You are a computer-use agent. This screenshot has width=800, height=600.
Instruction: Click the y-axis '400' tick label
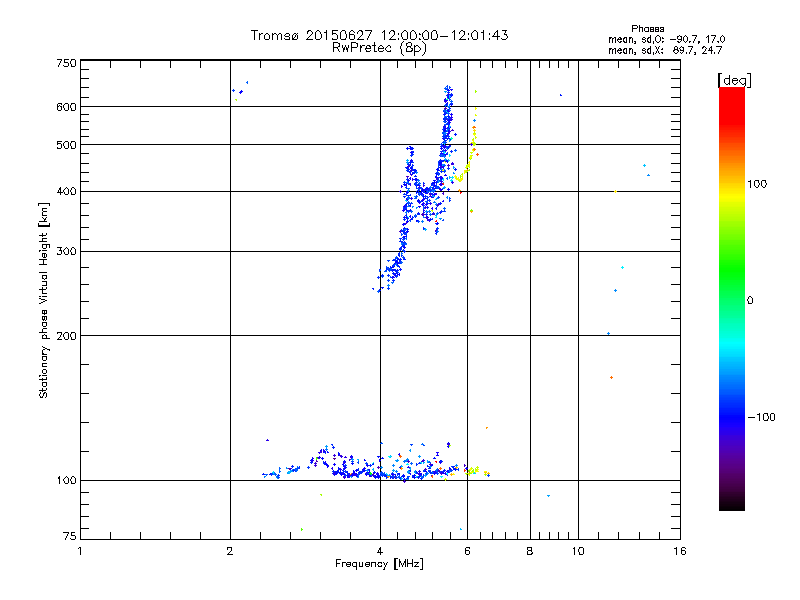coord(66,192)
